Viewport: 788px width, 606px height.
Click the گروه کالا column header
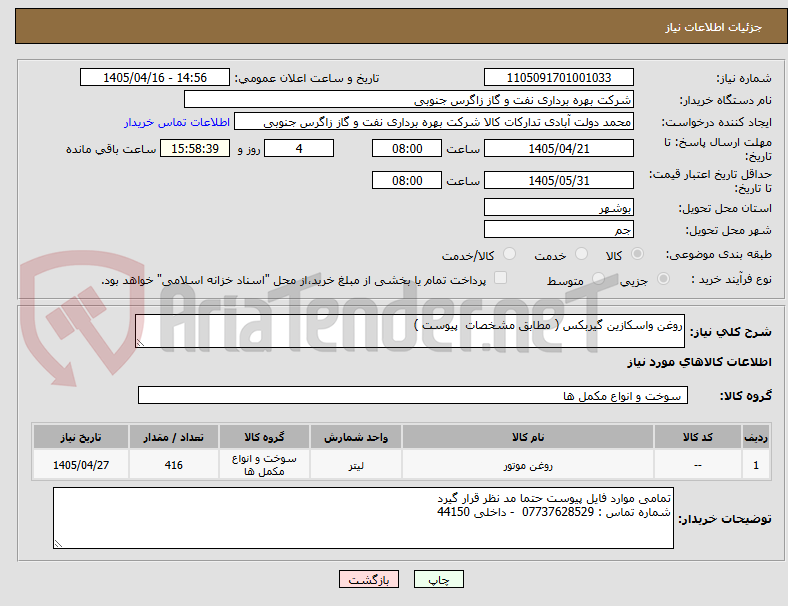click(264, 437)
